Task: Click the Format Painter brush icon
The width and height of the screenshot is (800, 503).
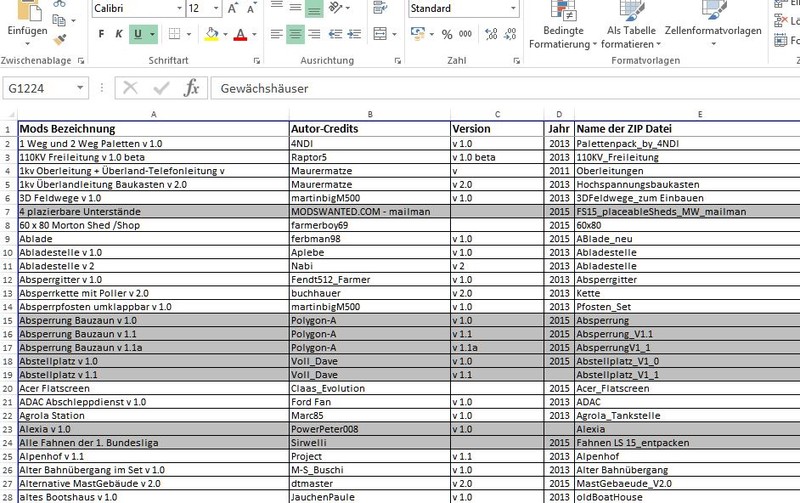Action: [59, 40]
